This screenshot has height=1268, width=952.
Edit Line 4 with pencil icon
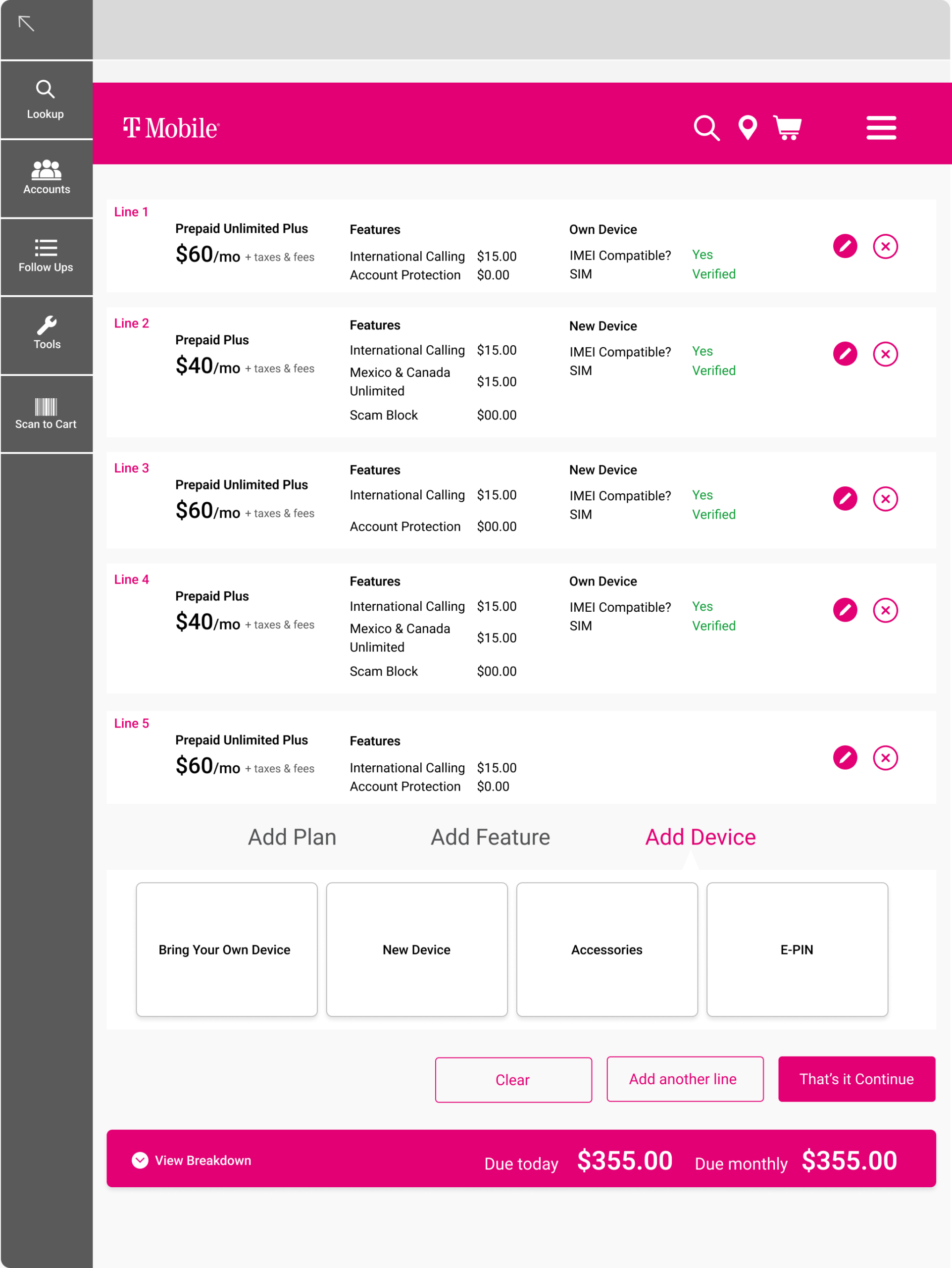pyautogui.click(x=844, y=610)
